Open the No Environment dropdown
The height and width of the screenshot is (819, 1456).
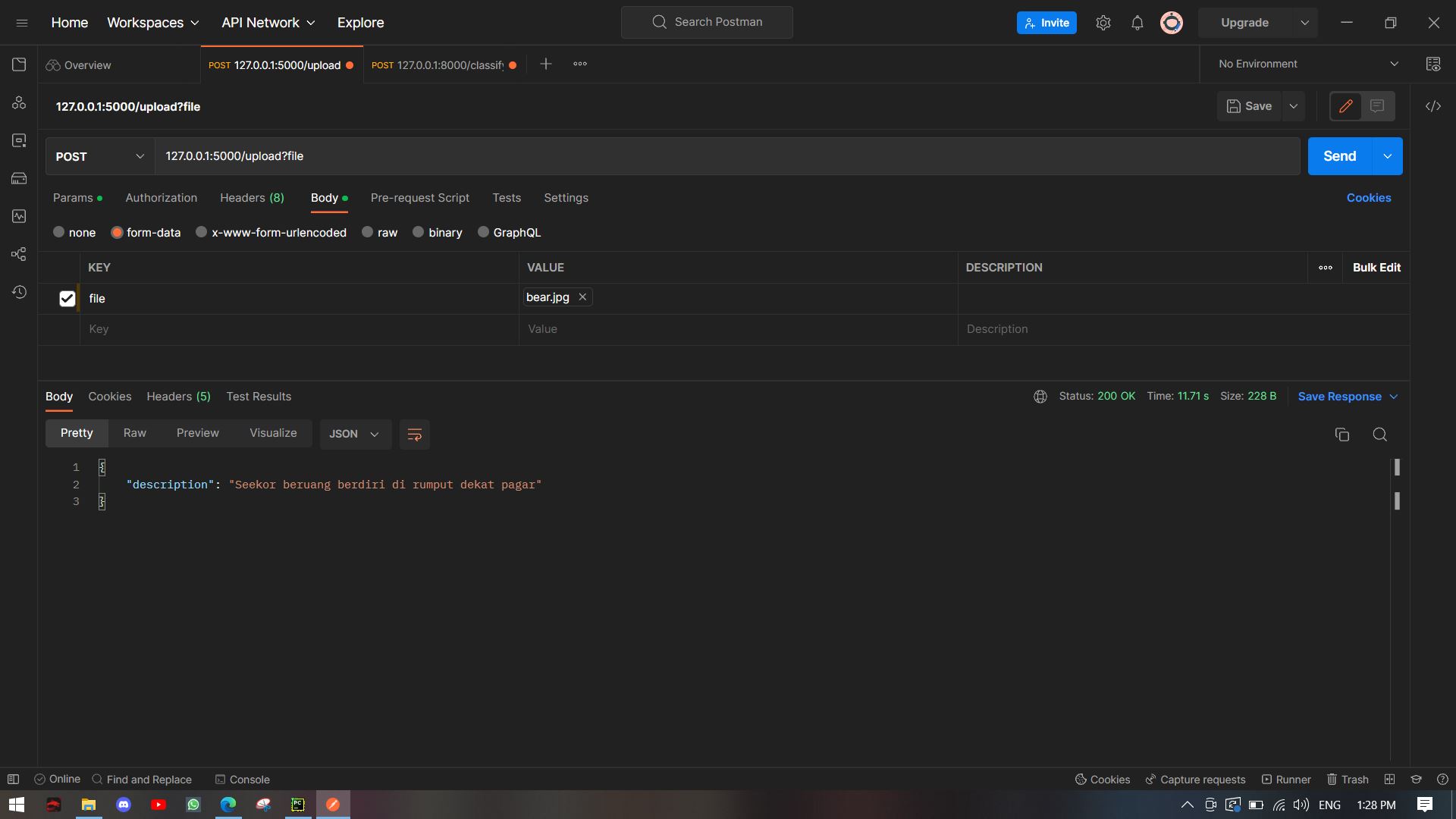[x=1307, y=64]
